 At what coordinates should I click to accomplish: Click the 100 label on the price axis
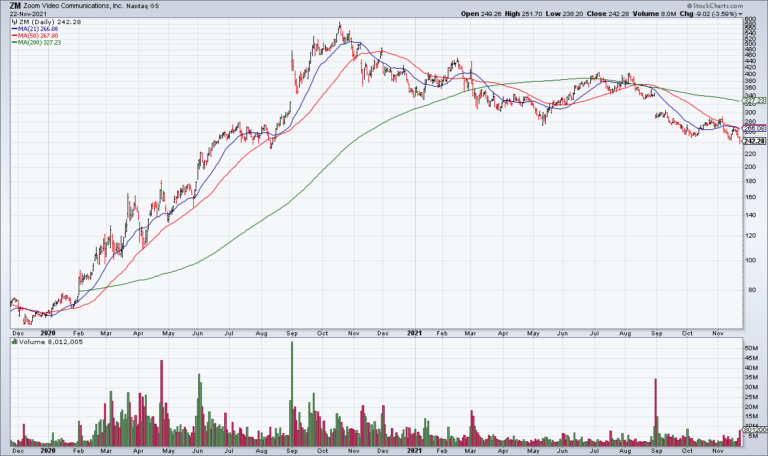750,260
